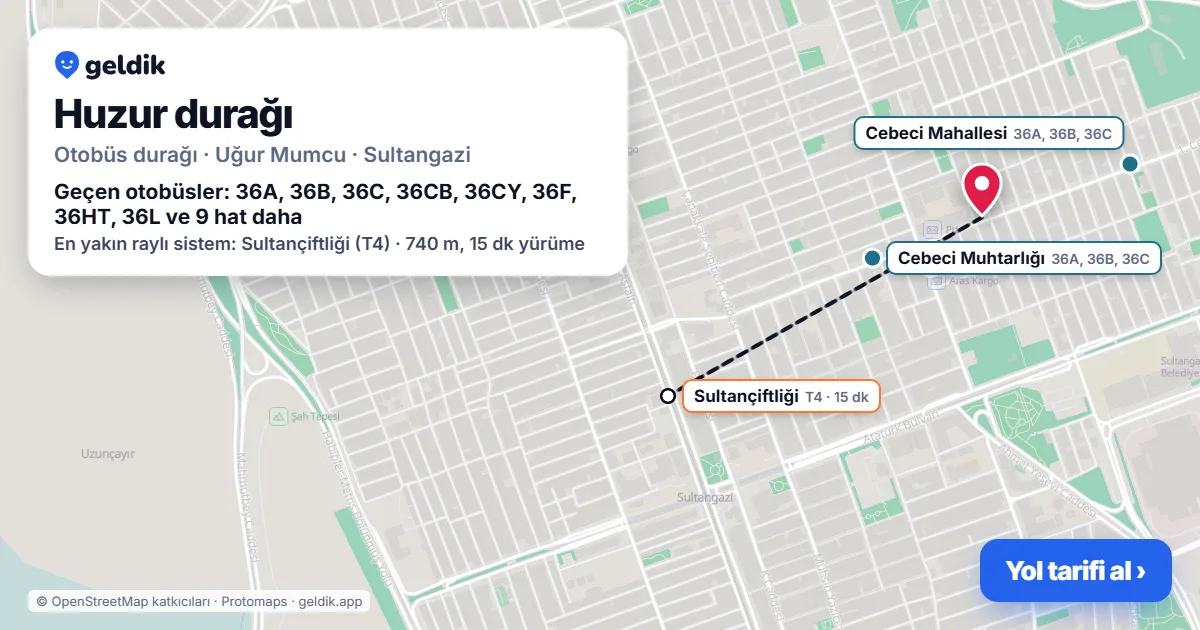Viewport: 1200px width, 630px height.
Task: Click the Cebeci Muhtarlığı teal stop dot
Action: coord(872,259)
